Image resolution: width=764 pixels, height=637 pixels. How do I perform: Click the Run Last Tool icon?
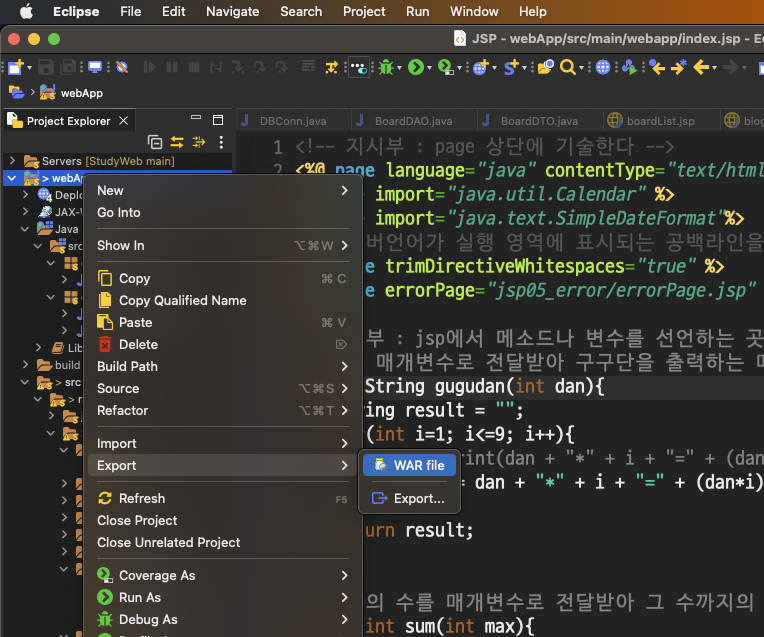pos(445,67)
